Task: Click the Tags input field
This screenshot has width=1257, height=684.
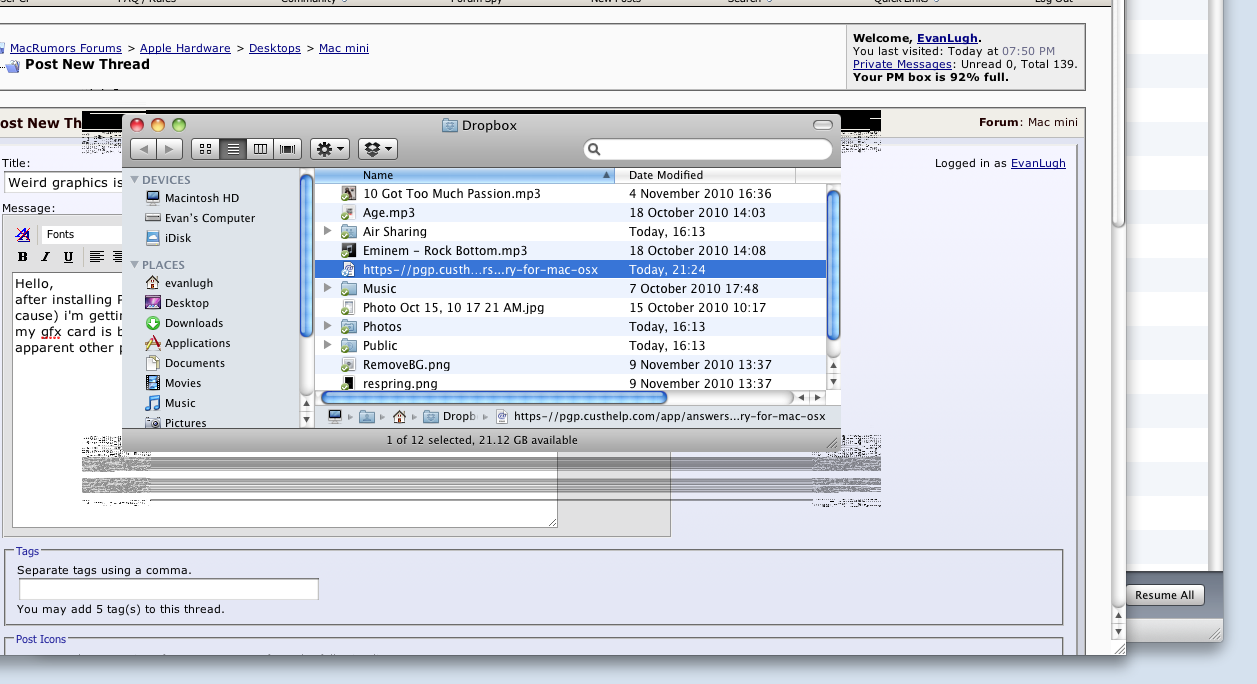Action: tap(169, 589)
